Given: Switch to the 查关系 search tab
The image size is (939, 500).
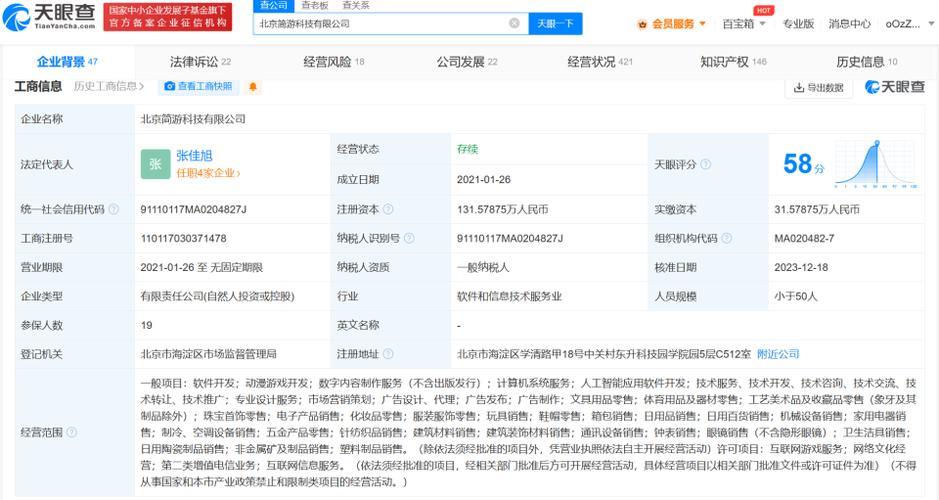Looking at the screenshot, I should click(x=356, y=5).
